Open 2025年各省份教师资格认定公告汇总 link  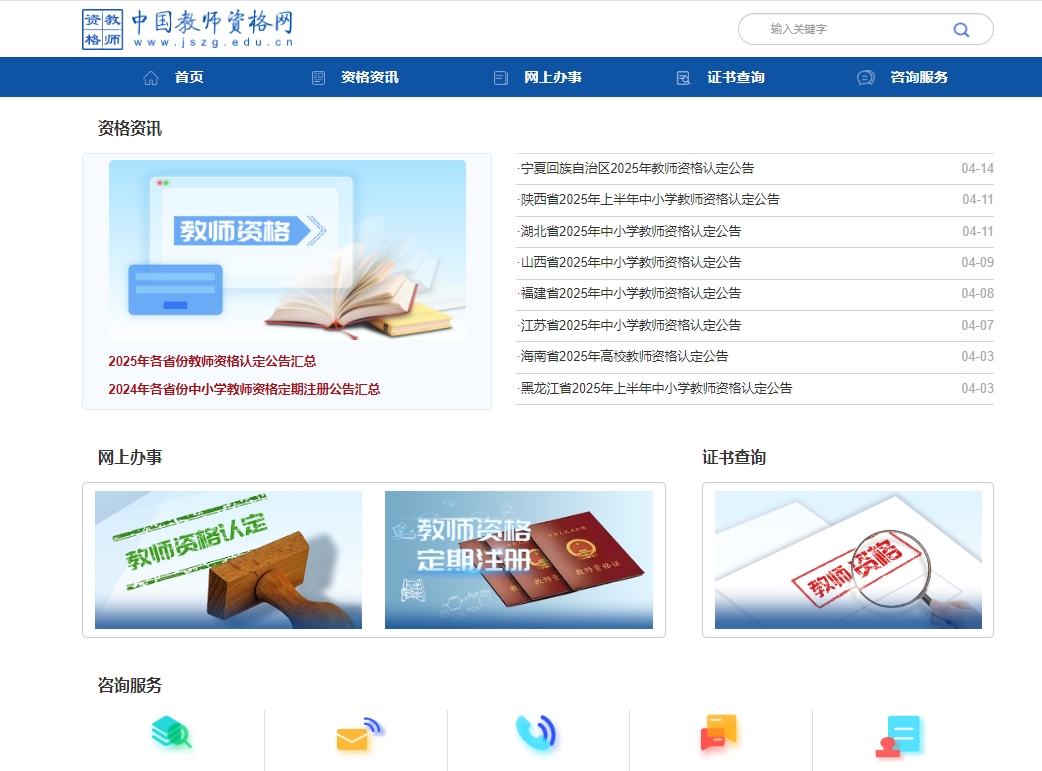(212, 361)
